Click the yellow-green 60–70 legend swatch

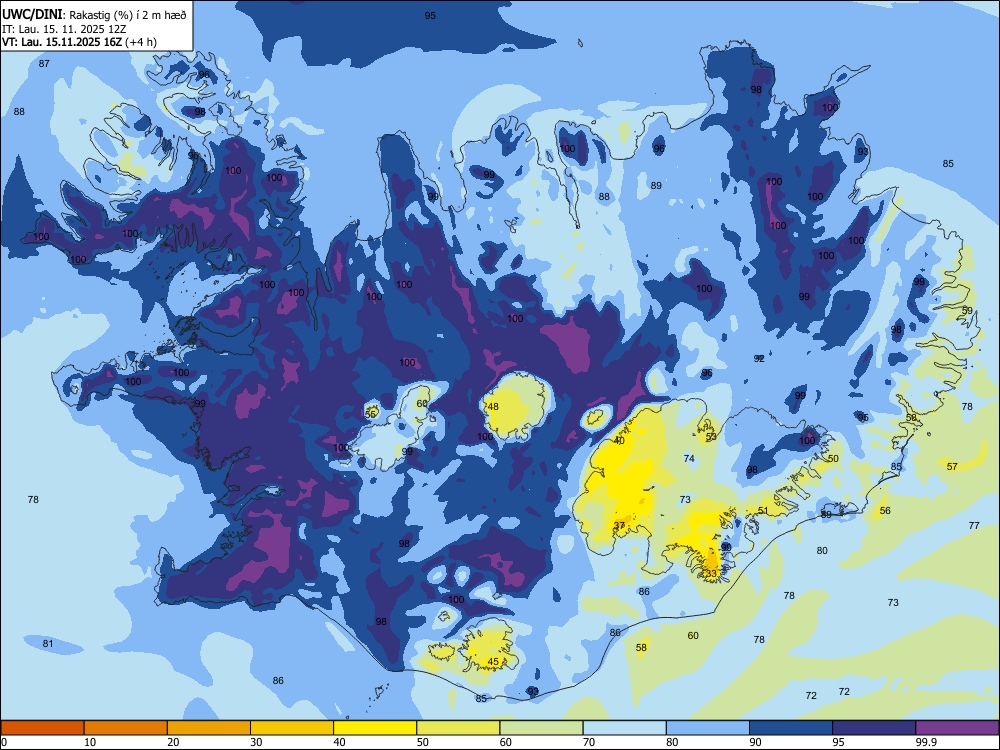(541, 728)
